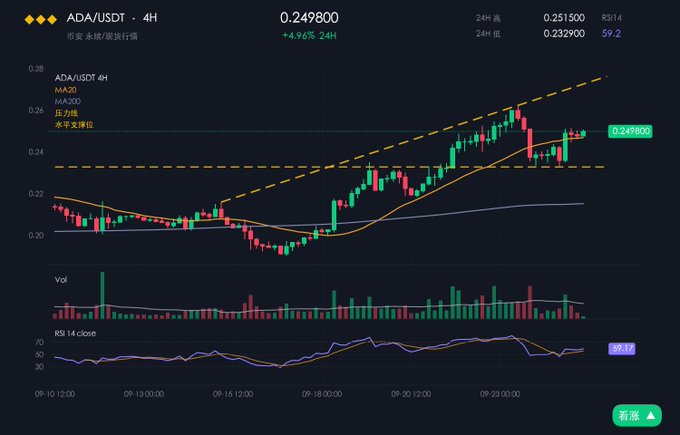
Task: Click the 币安 永续/现货行情 subtitle
Action: (102, 36)
